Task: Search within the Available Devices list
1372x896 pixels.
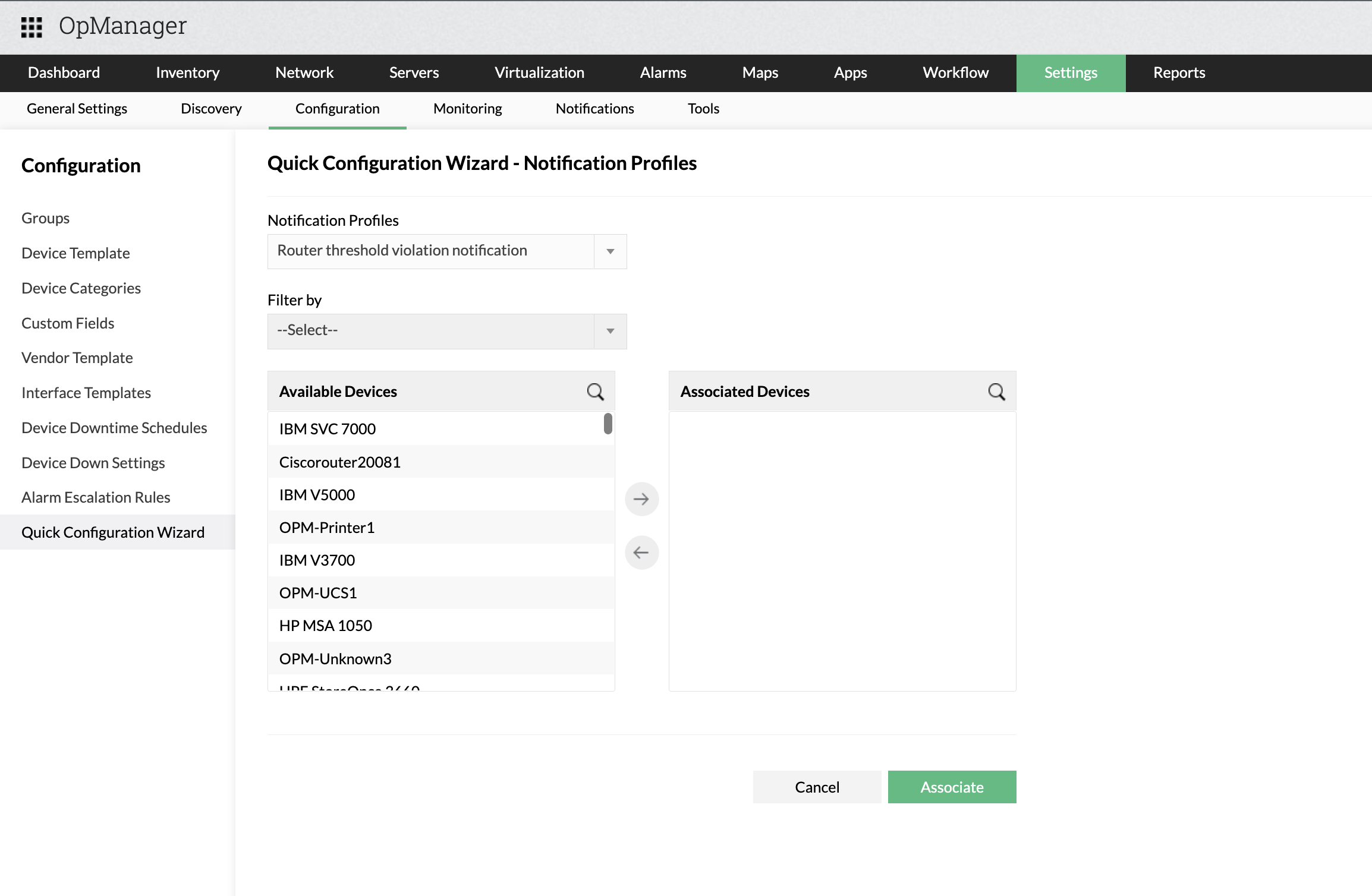Action: tap(595, 392)
